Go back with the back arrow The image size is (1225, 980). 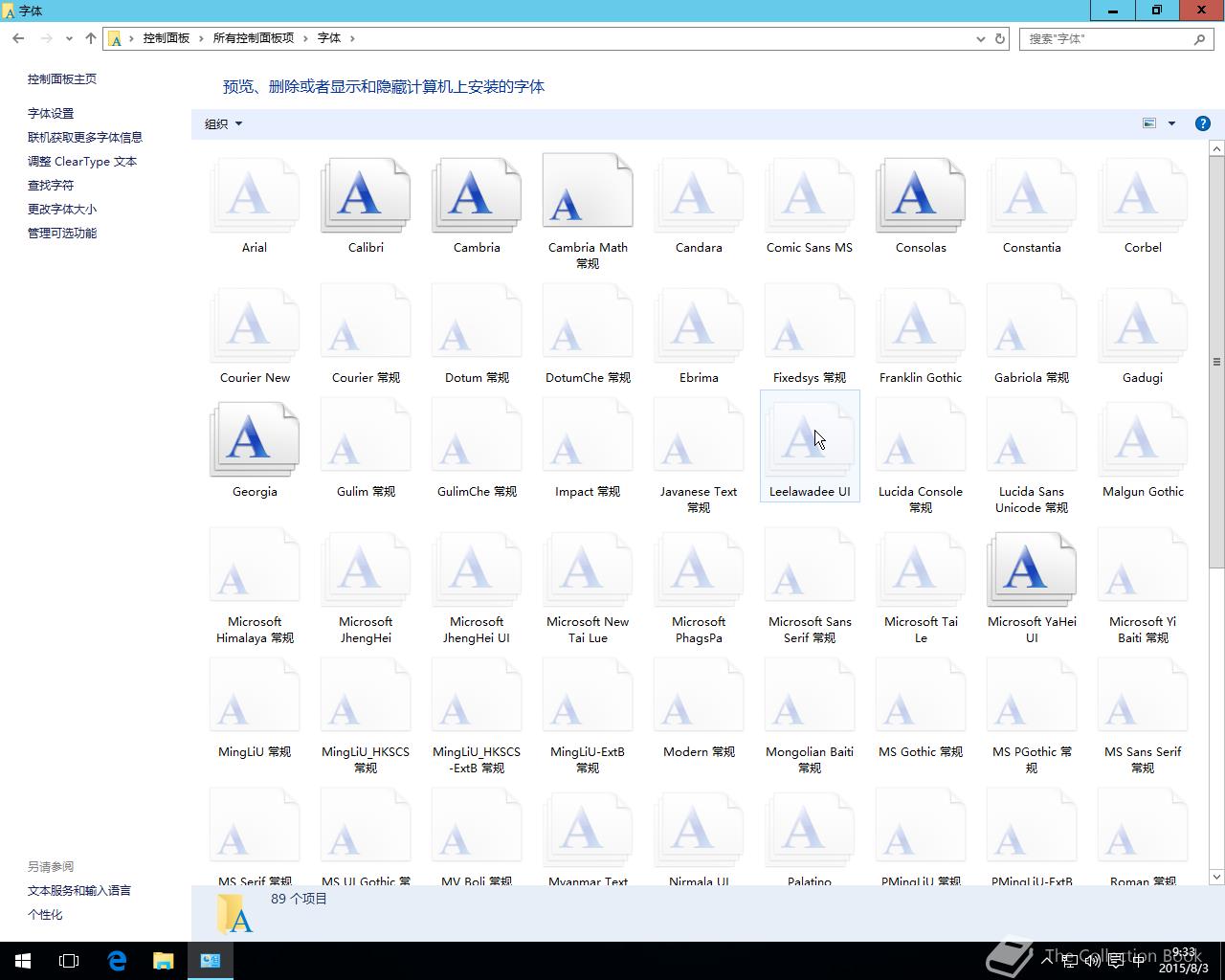click(x=18, y=38)
